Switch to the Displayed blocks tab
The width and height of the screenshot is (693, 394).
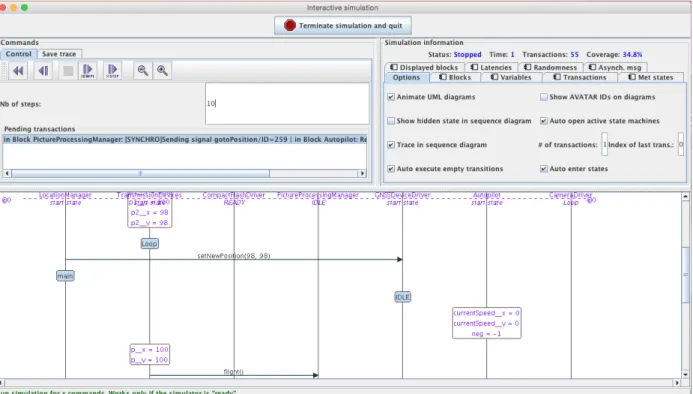(424, 67)
